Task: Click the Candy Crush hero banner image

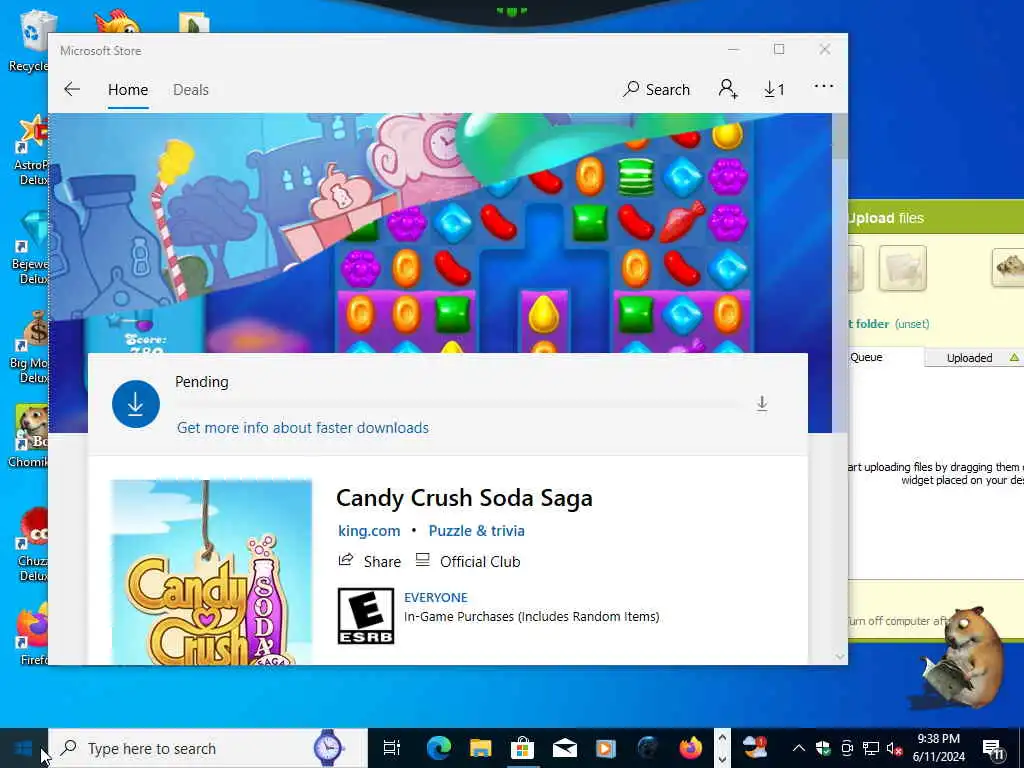Action: pyautogui.click(x=441, y=233)
